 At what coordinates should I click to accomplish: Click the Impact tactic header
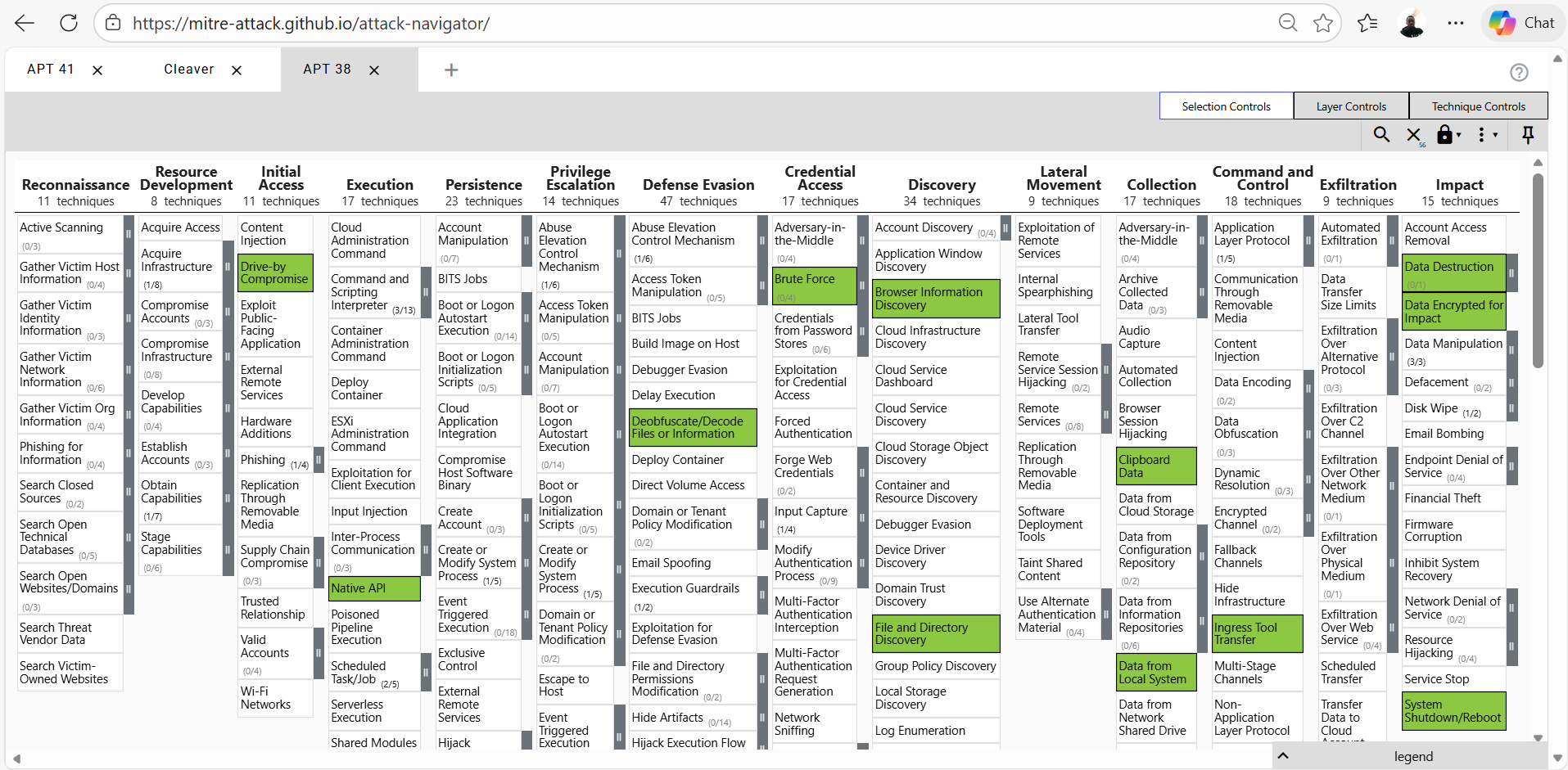(1460, 185)
